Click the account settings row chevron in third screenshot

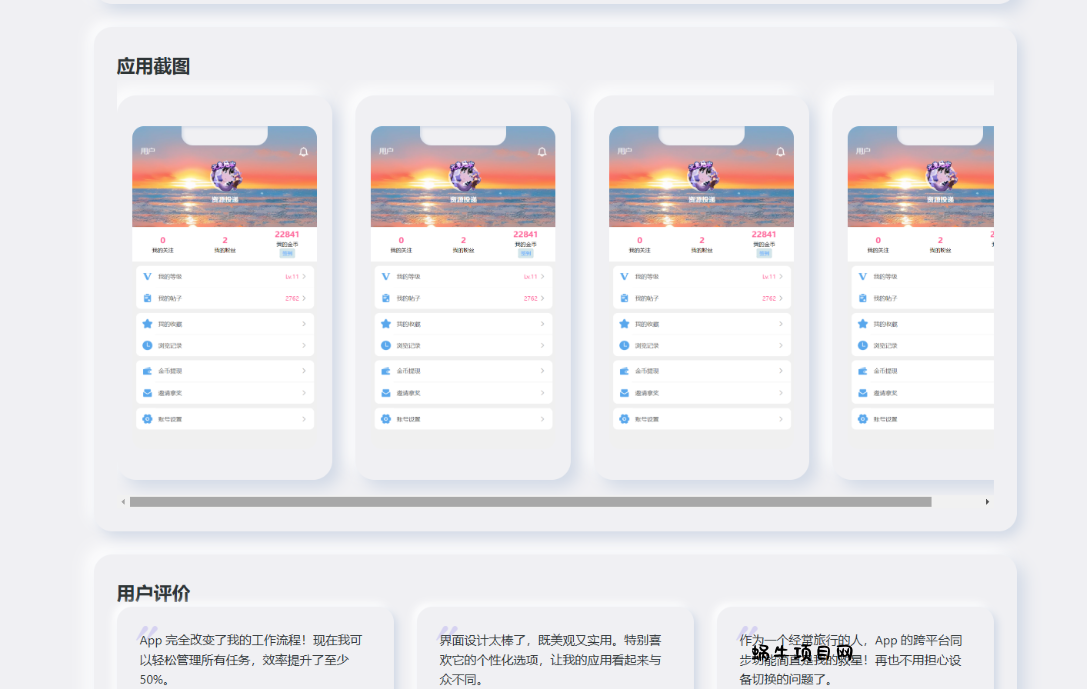pyautogui.click(x=781, y=419)
